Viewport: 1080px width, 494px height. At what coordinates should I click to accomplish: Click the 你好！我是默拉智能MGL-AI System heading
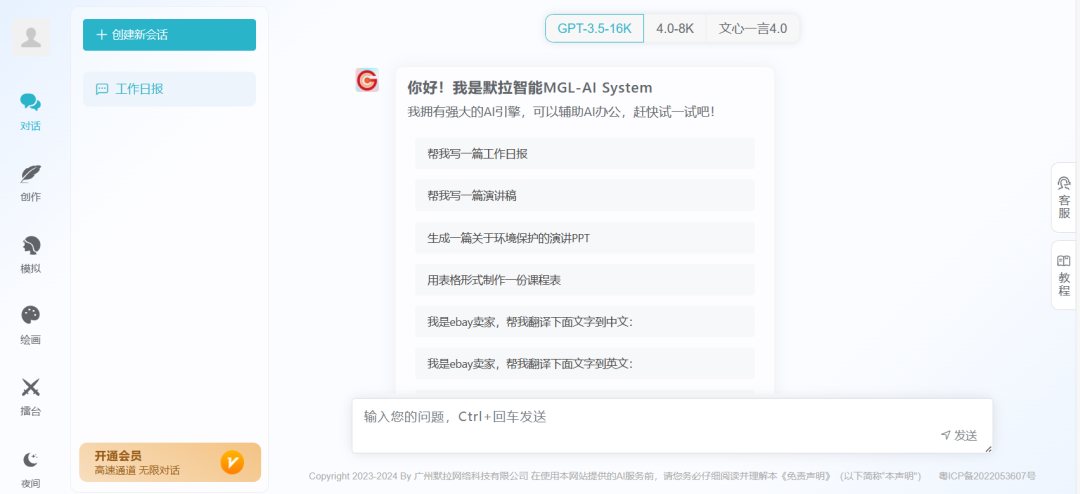530,88
